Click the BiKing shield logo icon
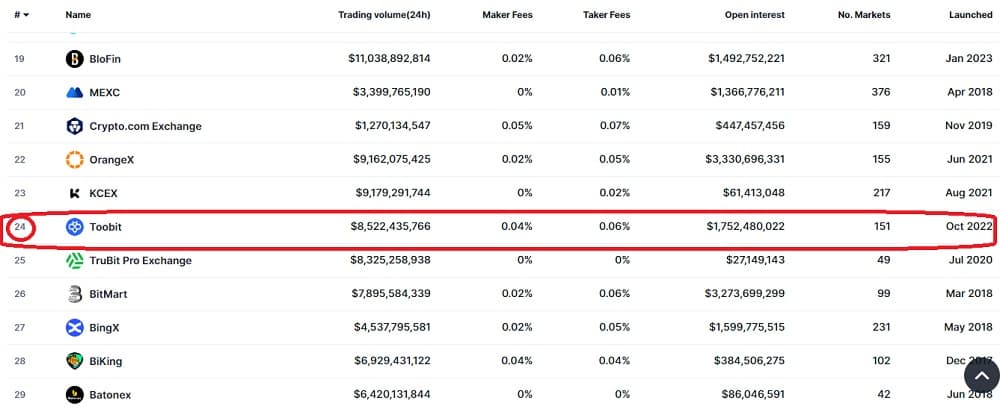1000x409 pixels. [75, 361]
